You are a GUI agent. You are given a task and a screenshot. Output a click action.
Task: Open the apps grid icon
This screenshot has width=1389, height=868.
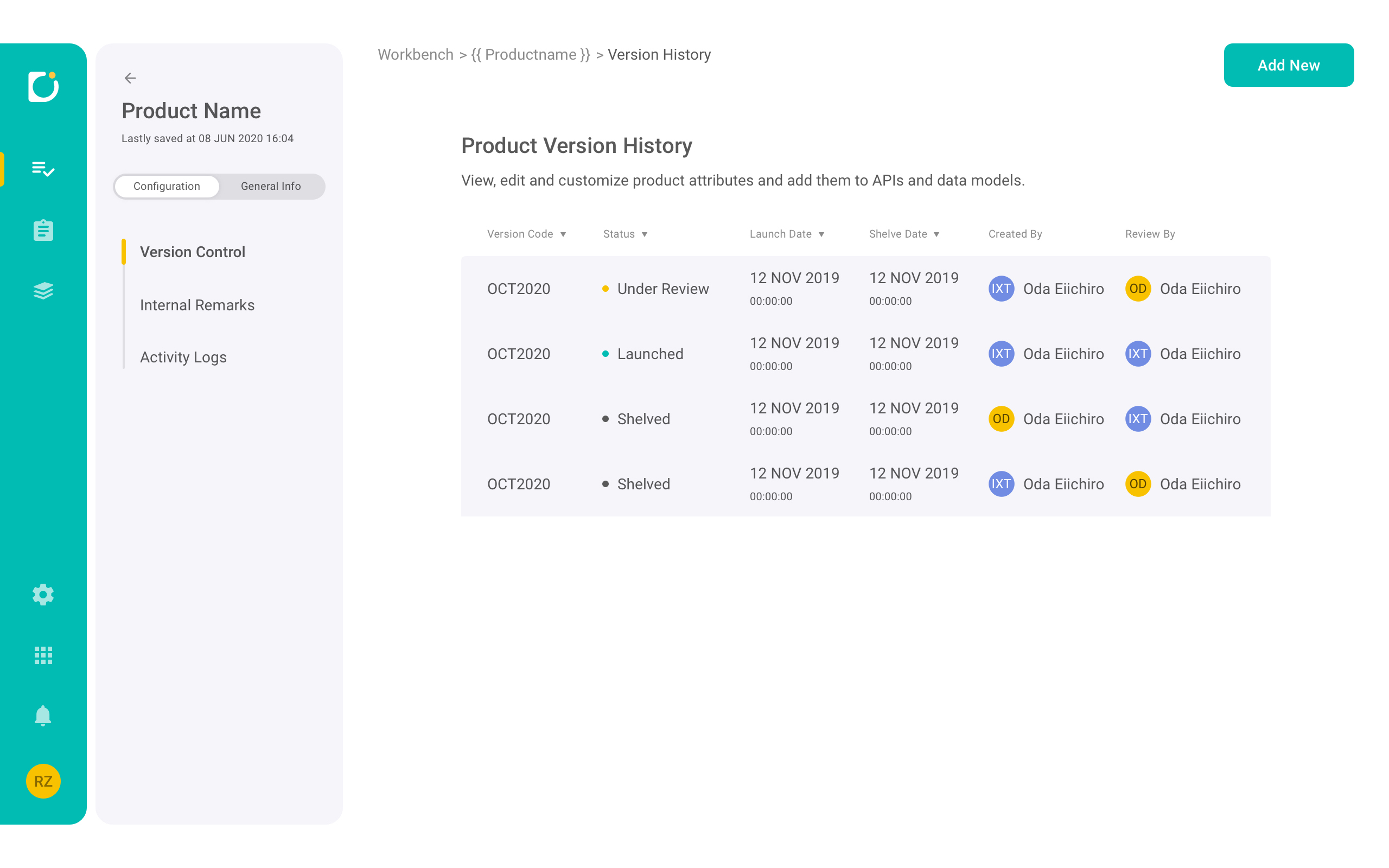(43, 655)
